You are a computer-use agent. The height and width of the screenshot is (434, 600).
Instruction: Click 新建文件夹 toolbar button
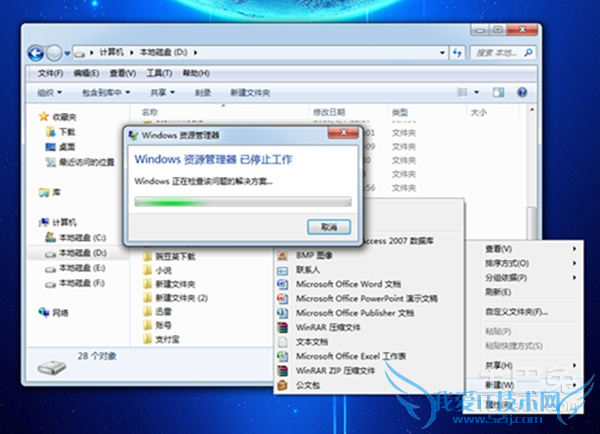pos(250,93)
